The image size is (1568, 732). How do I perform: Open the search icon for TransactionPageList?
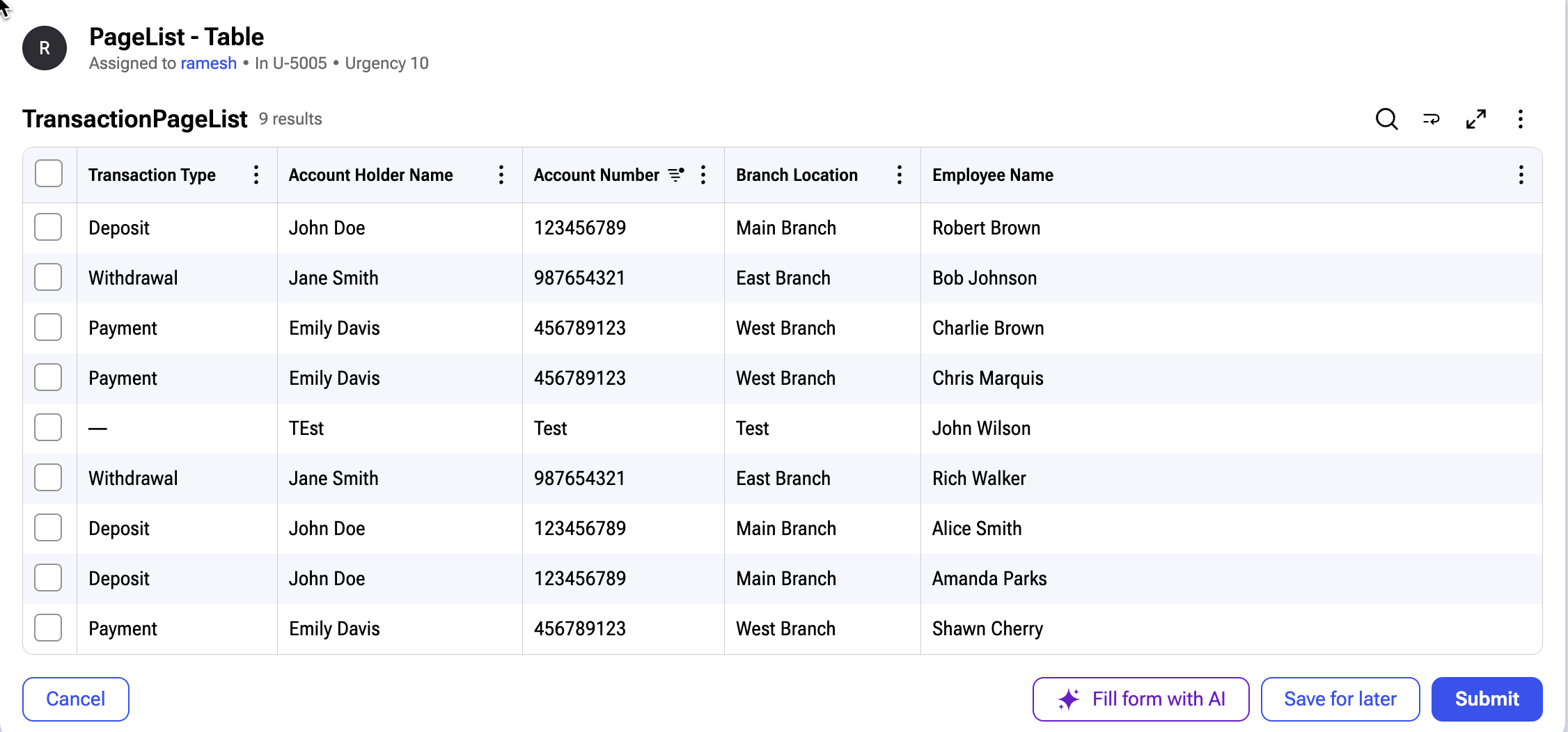tap(1386, 119)
